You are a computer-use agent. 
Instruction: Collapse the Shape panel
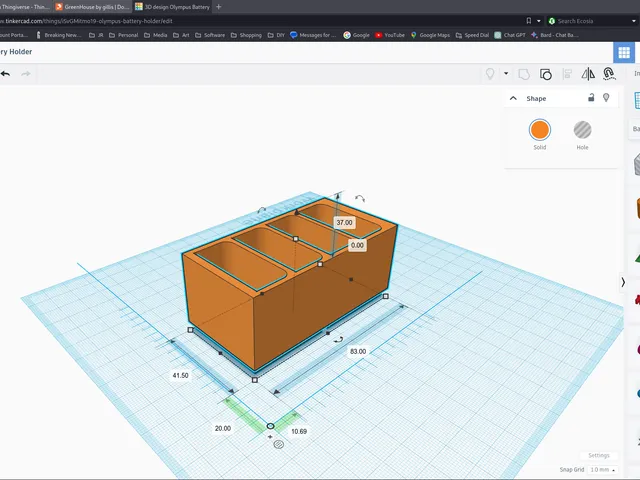(513, 98)
